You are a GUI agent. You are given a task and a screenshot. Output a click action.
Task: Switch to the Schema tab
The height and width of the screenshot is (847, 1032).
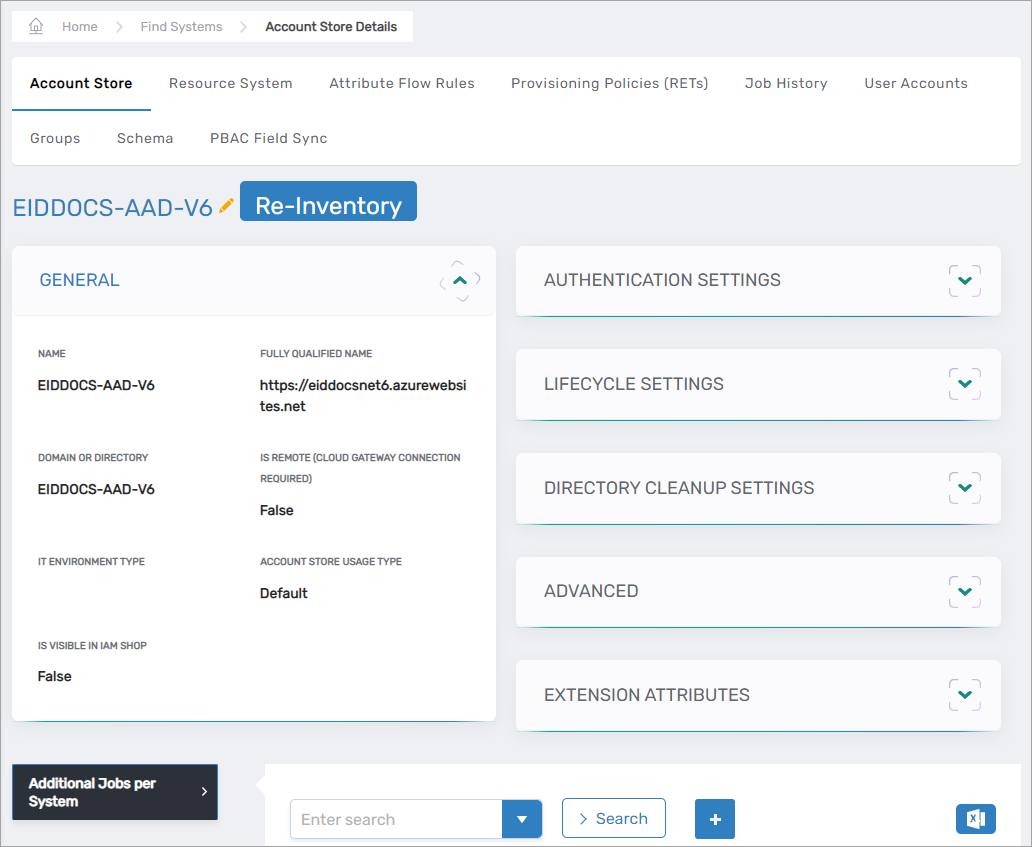(144, 138)
